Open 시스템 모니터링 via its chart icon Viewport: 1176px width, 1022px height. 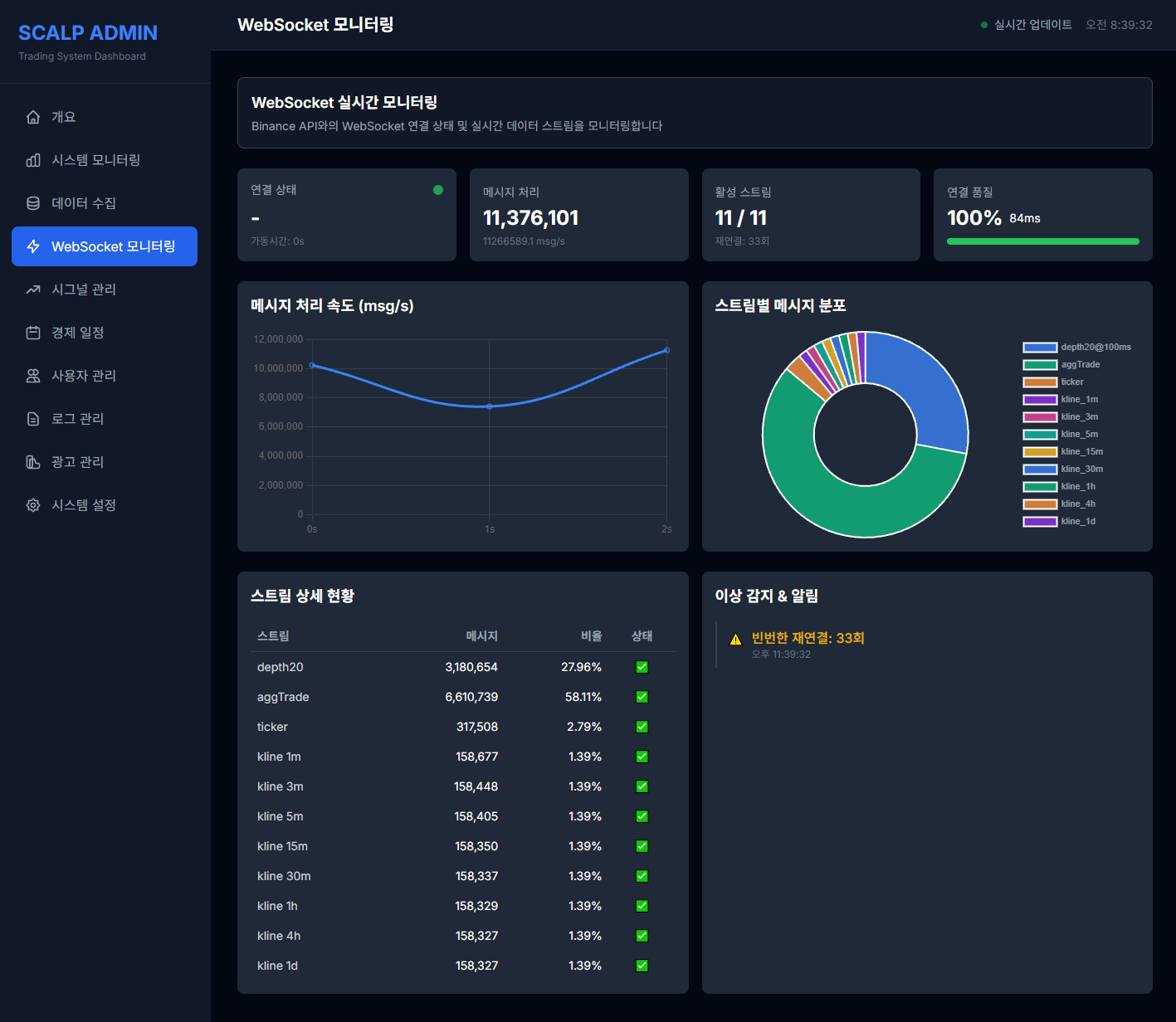(32, 160)
